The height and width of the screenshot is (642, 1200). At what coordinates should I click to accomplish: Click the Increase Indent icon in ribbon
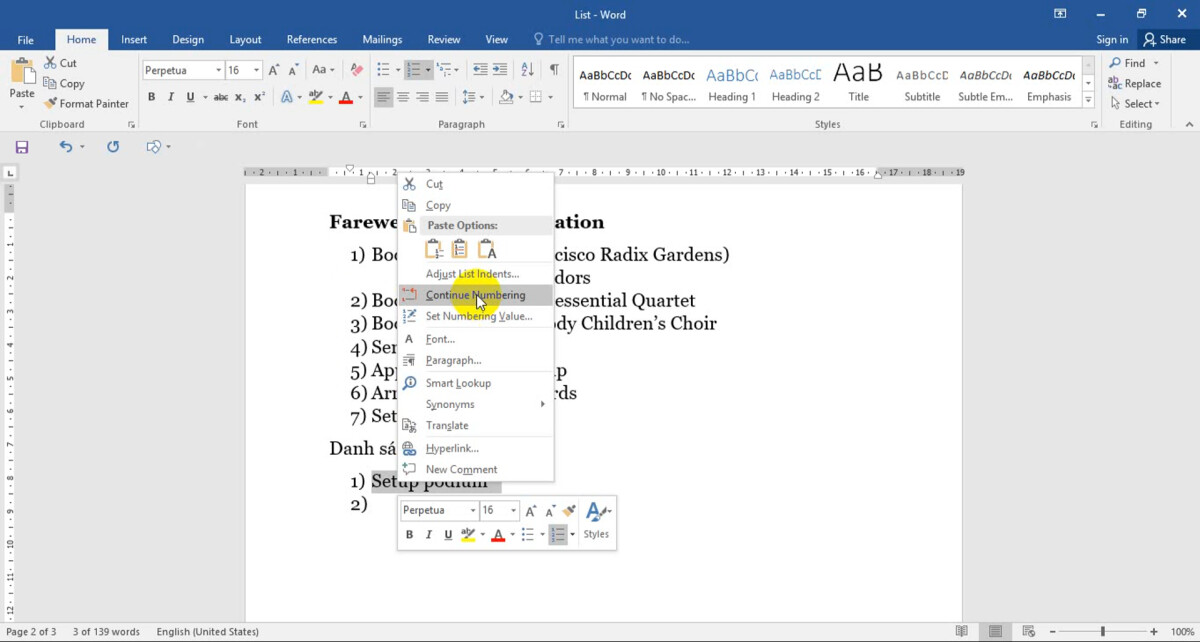tap(501, 70)
